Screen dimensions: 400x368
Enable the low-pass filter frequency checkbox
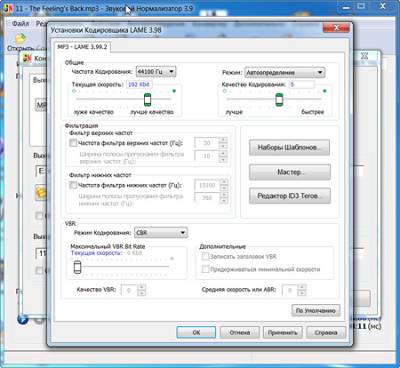tap(73, 185)
